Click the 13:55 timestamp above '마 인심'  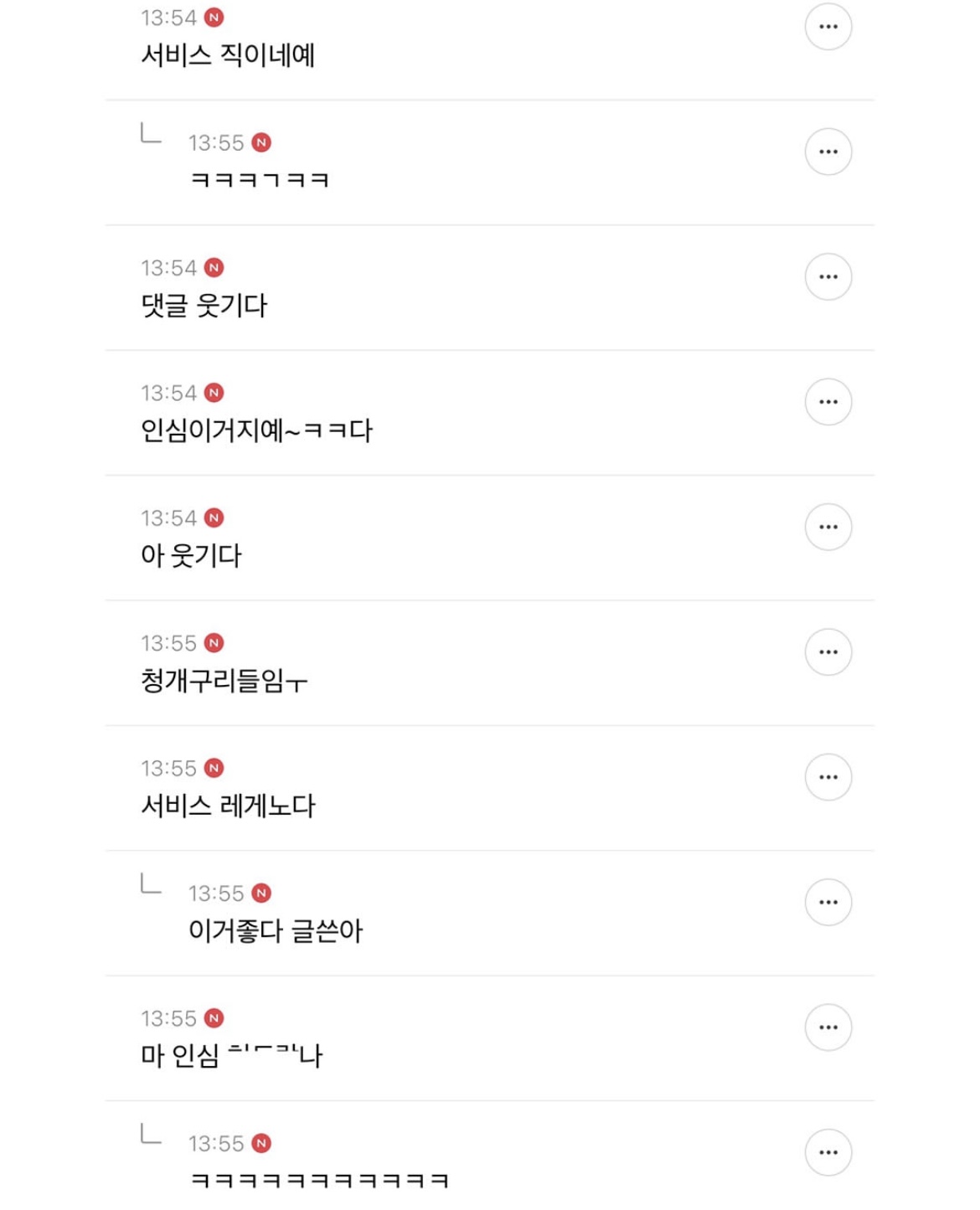pyautogui.click(x=168, y=1018)
